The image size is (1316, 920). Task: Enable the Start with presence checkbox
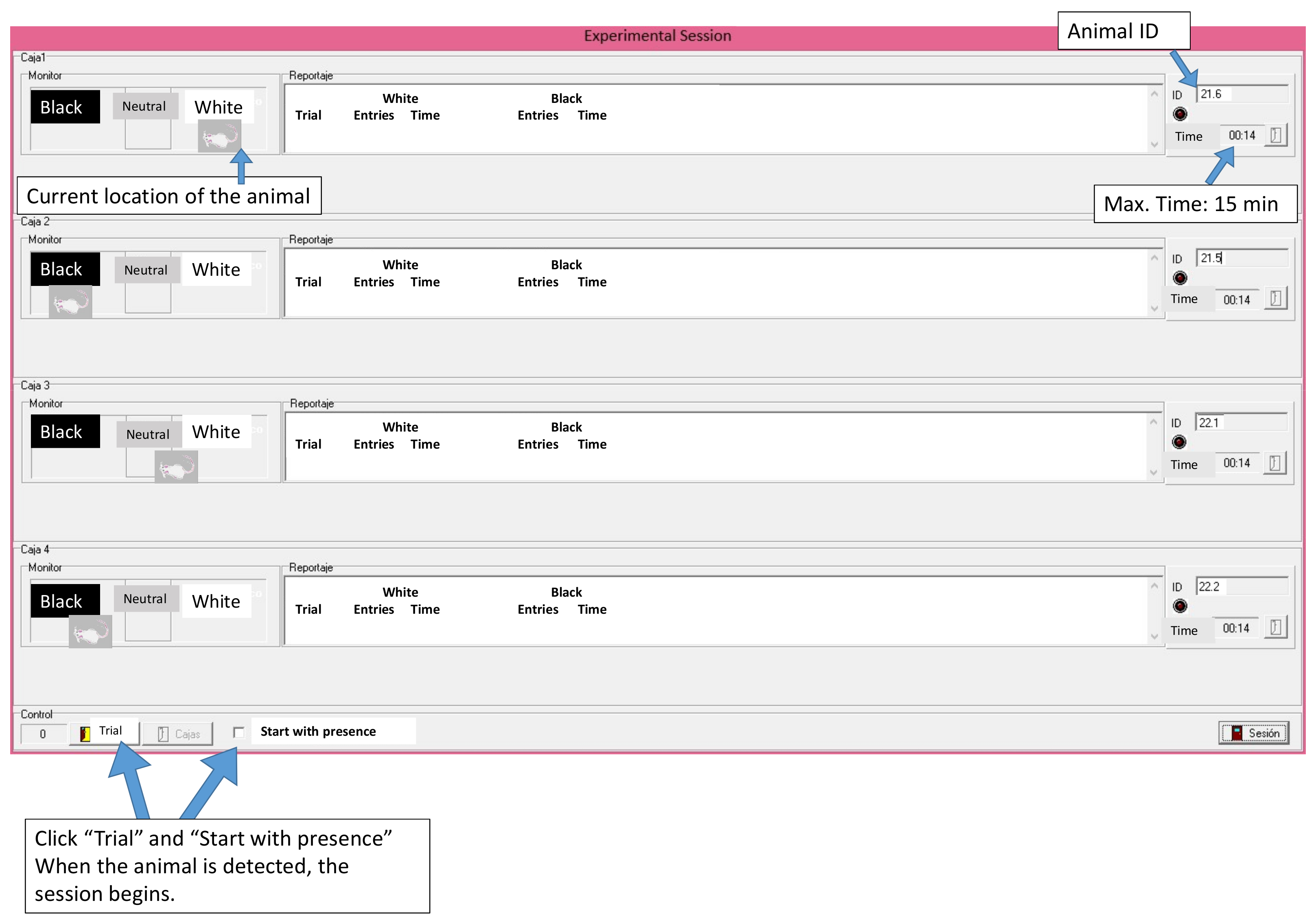pyautogui.click(x=239, y=732)
